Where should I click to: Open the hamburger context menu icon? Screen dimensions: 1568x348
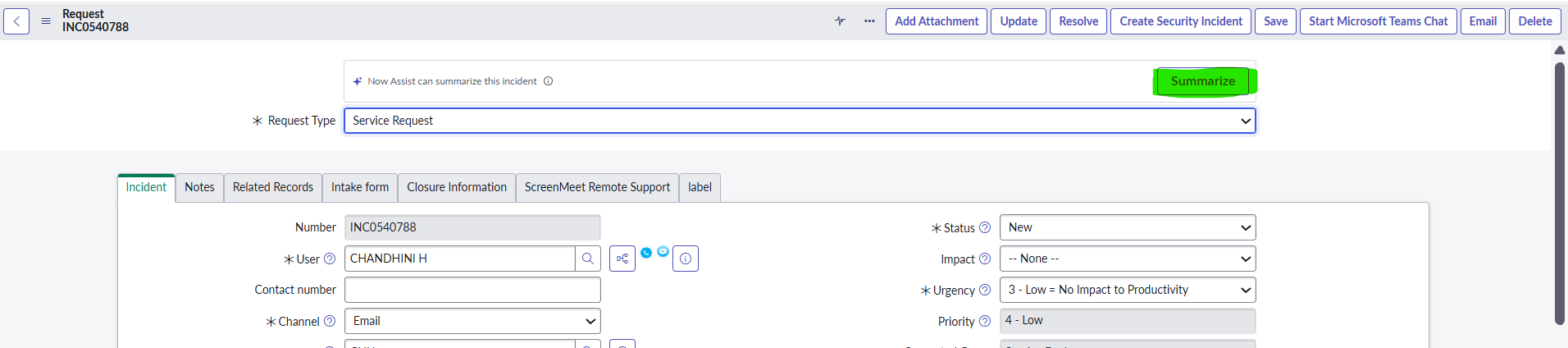(46, 21)
